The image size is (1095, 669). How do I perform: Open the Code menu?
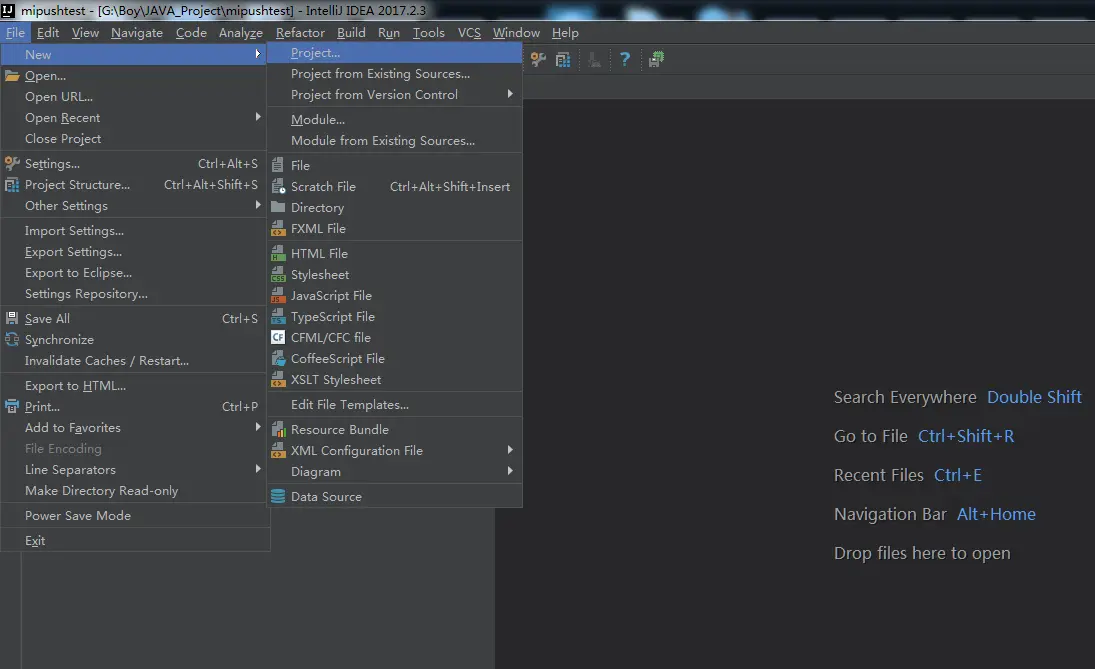(191, 33)
